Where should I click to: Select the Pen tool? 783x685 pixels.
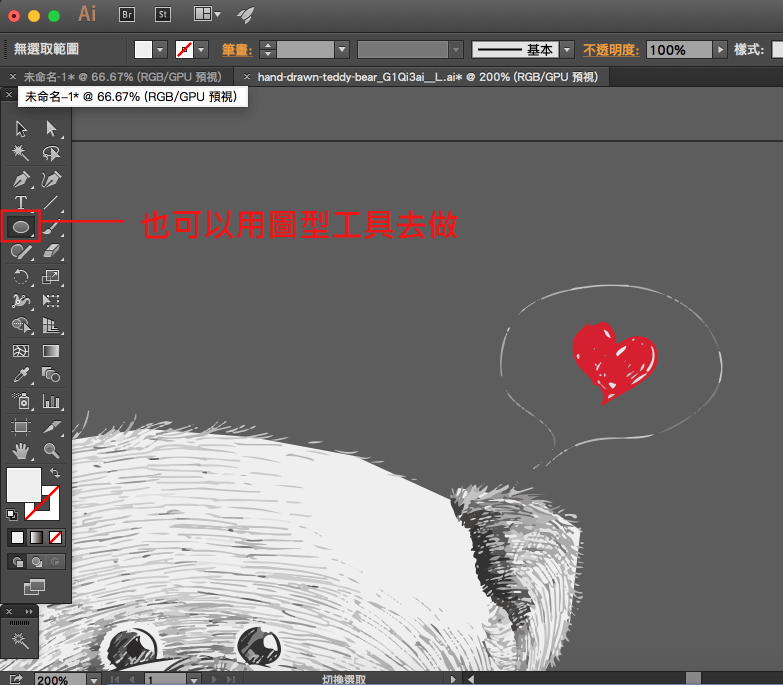[21, 180]
